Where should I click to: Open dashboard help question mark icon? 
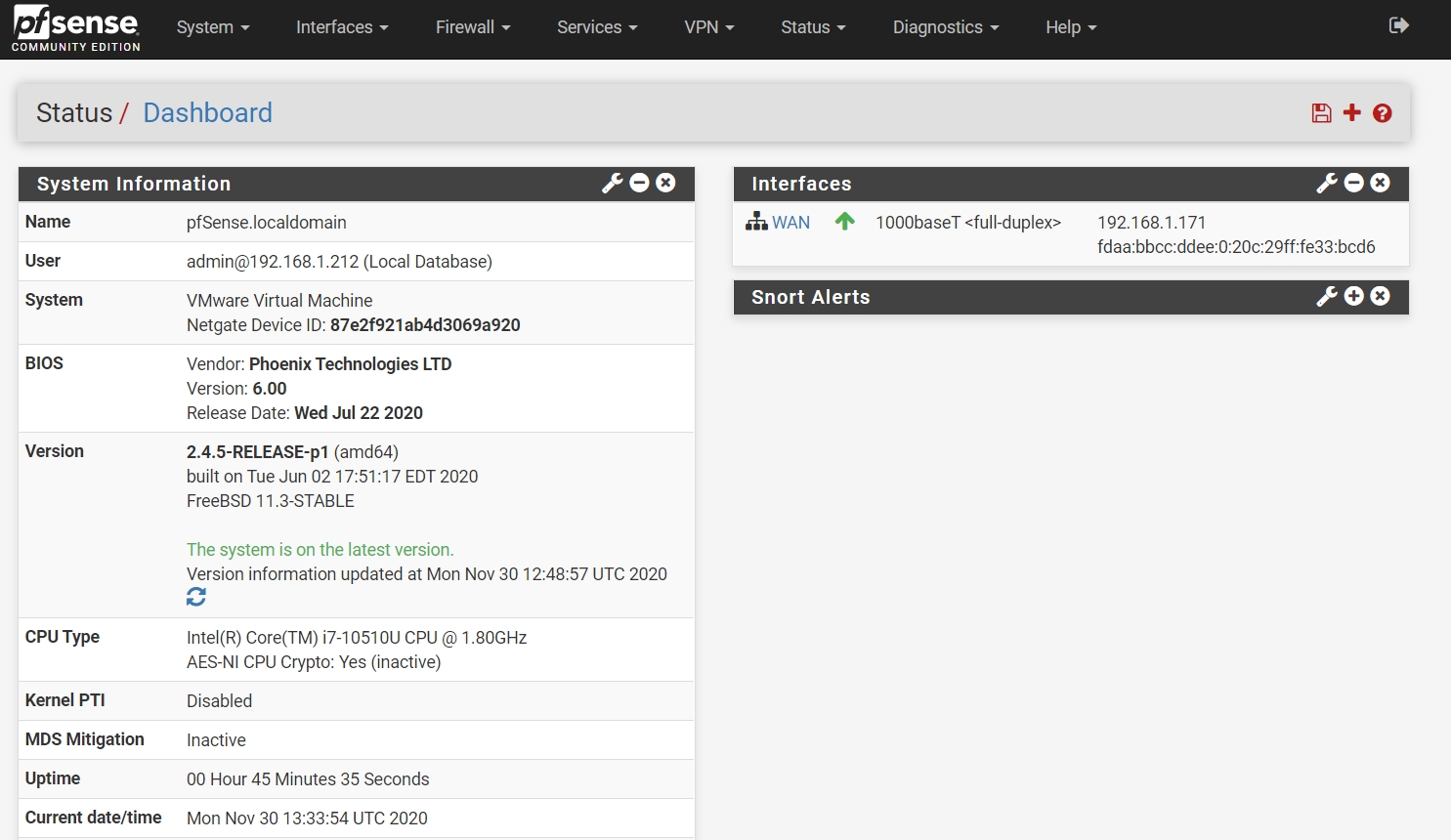pos(1382,113)
